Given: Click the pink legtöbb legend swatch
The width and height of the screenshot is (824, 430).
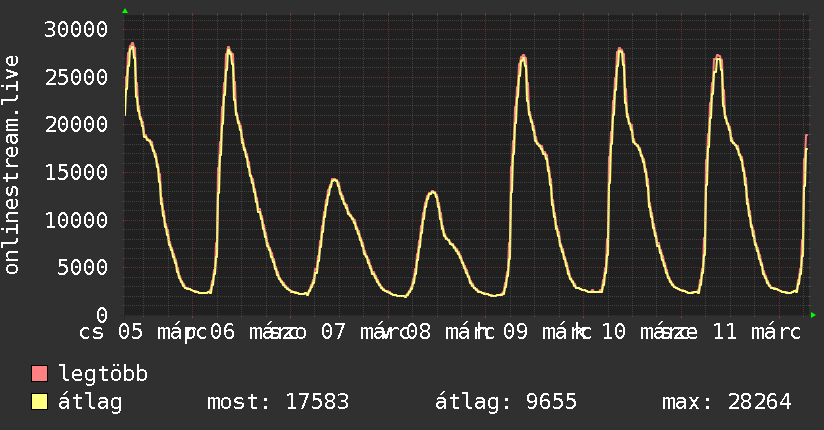Looking at the screenshot, I should (x=39, y=373).
